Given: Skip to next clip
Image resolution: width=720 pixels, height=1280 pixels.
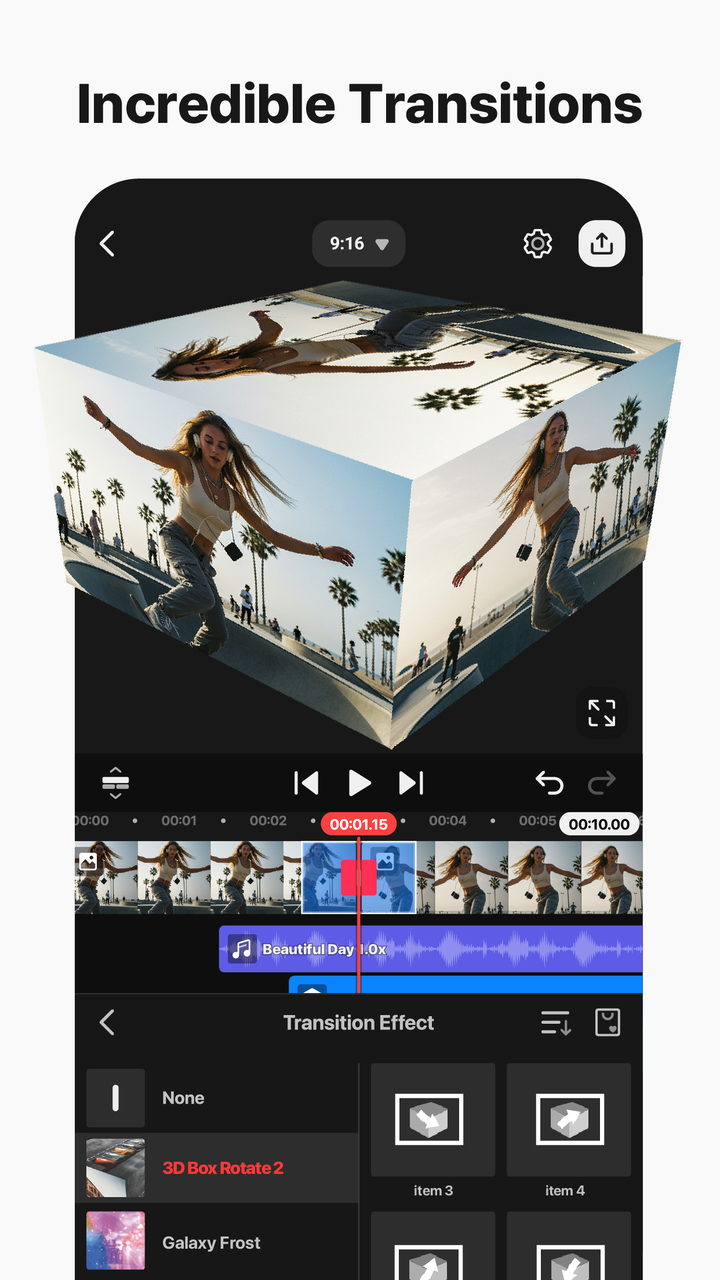Looking at the screenshot, I should 411,783.
